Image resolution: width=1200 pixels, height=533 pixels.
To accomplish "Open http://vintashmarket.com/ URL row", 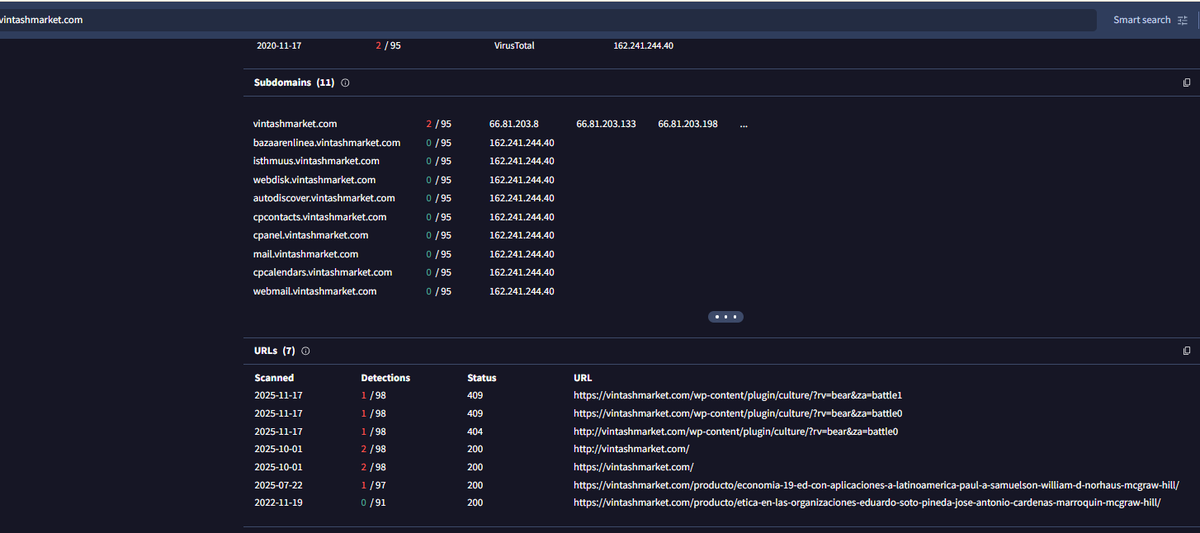I will click(x=631, y=449).
